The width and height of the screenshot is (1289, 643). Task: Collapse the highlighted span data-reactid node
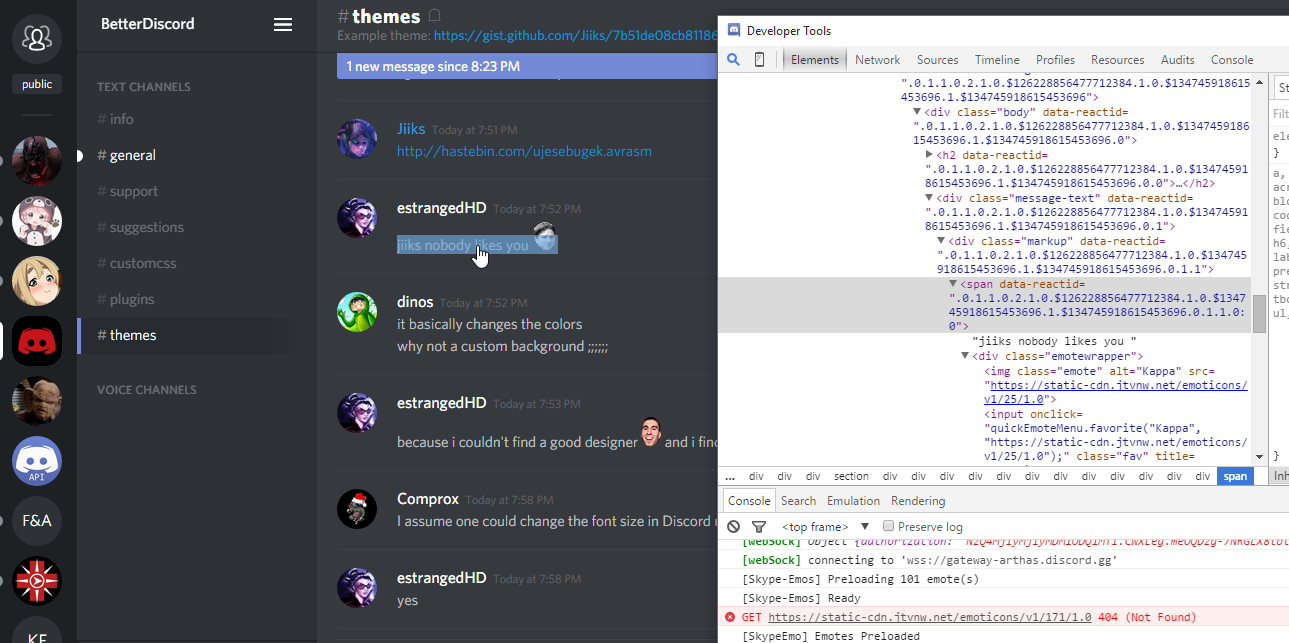pyautogui.click(x=953, y=284)
